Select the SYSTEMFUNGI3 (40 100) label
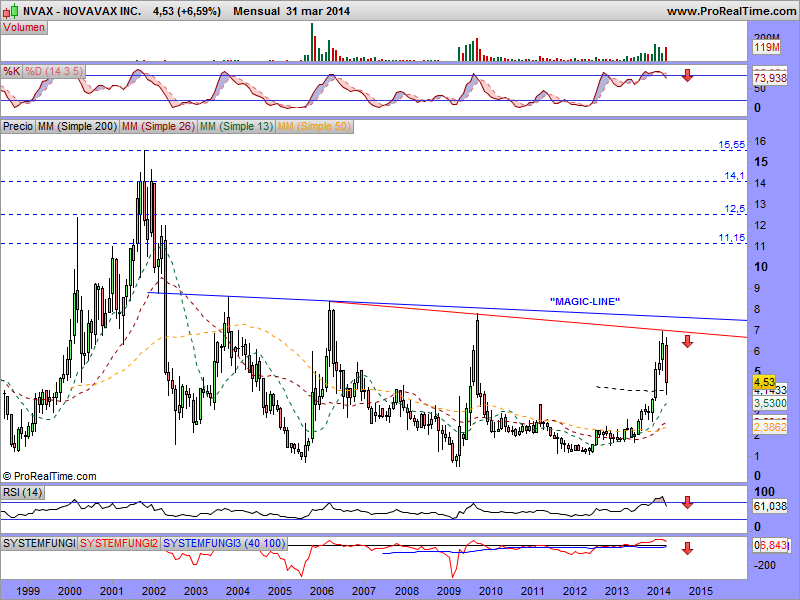The image size is (800, 600). [224, 544]
